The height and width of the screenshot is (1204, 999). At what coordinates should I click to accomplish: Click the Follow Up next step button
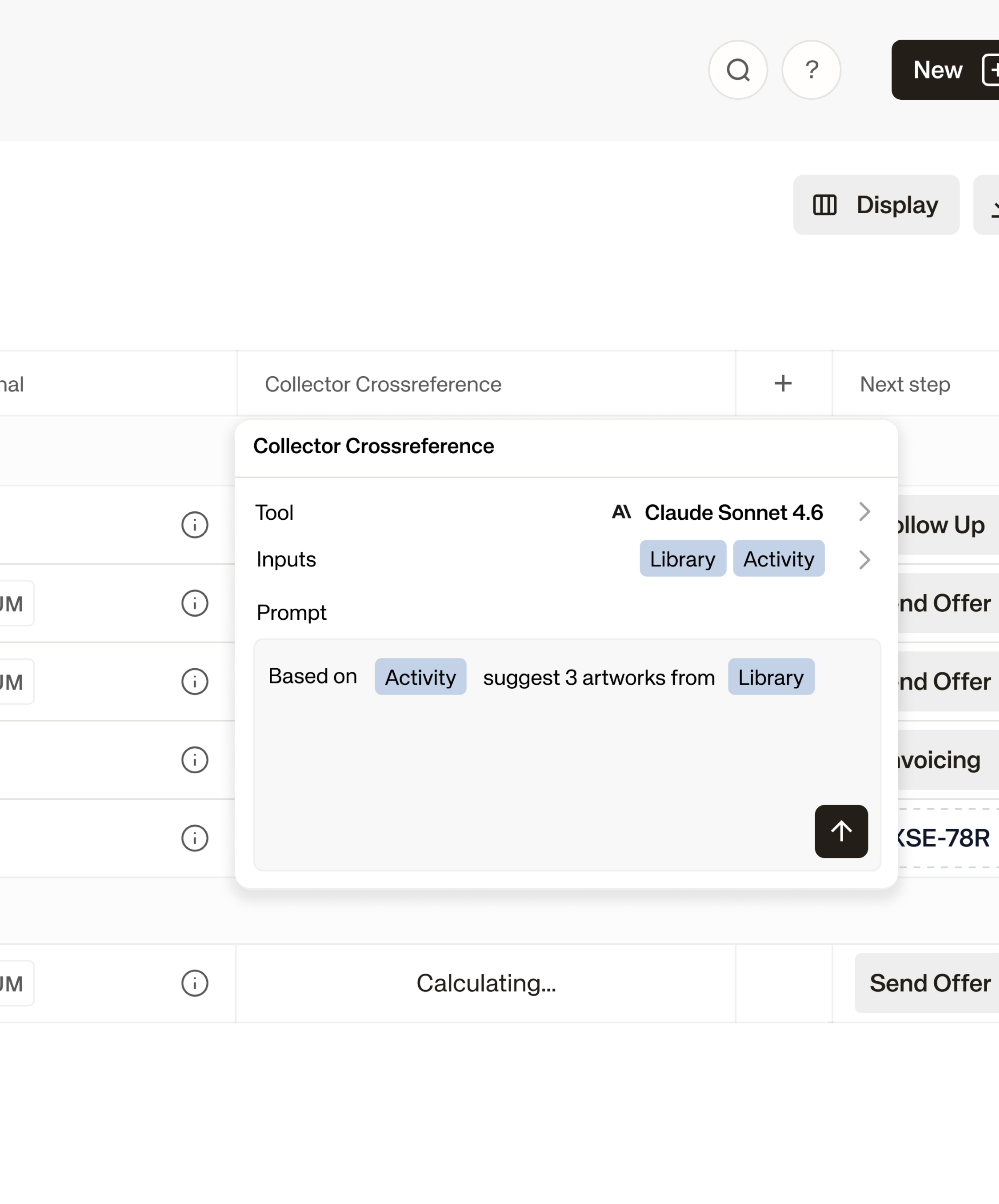click(949, 525)
